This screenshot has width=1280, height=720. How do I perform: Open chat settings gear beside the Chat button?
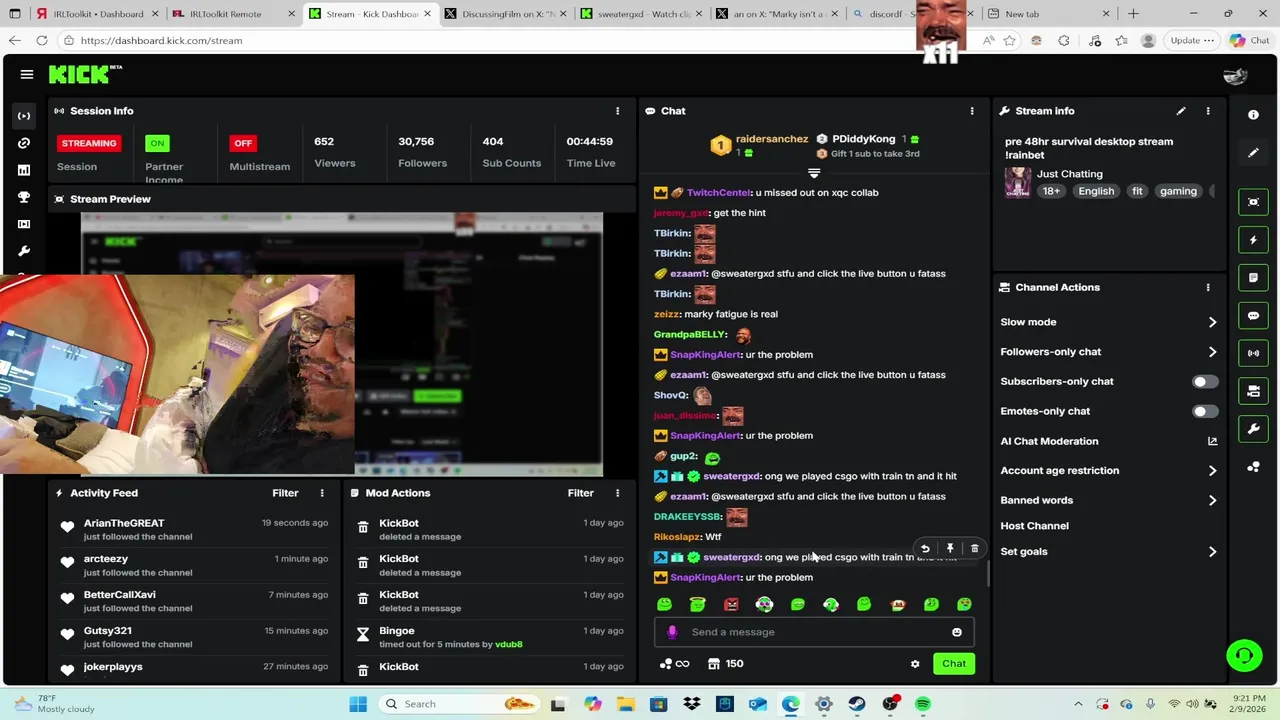click(915, 664)
